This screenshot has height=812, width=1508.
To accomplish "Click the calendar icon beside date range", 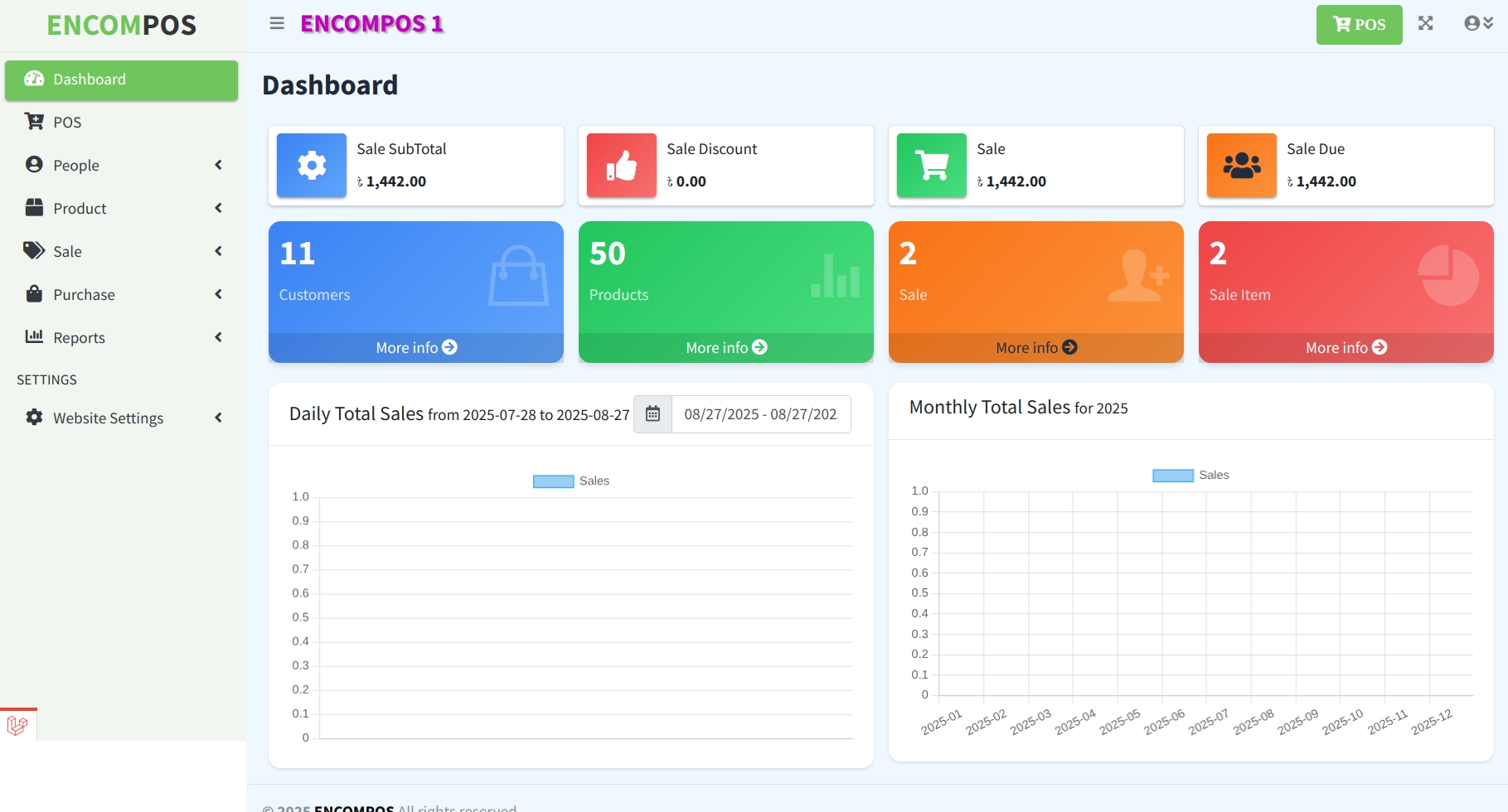I will click(652, 414).
